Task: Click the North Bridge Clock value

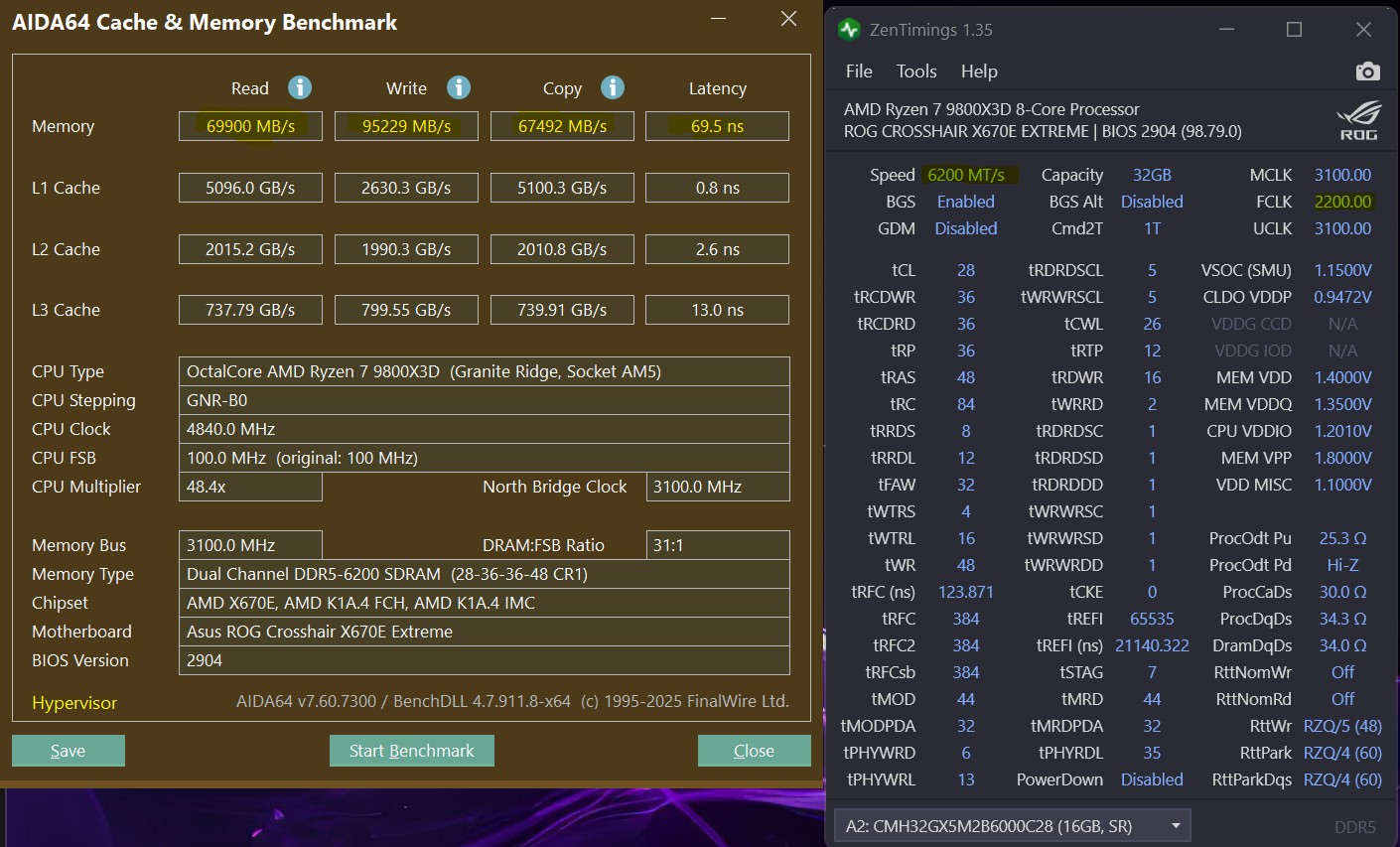Action: [718, 487]
